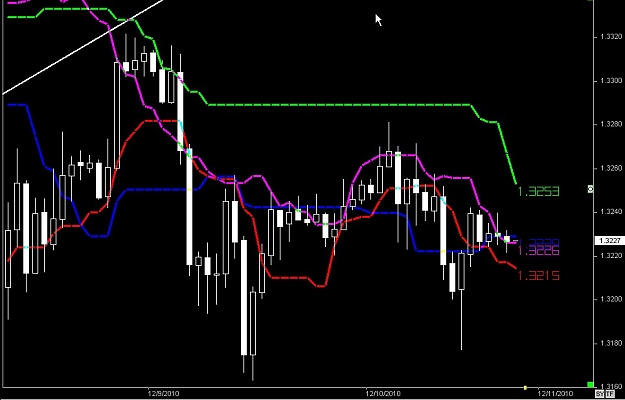Screen dimensions: 625x400
Task: Click the 12/9/2010 date label
Action: click(163, 394)
